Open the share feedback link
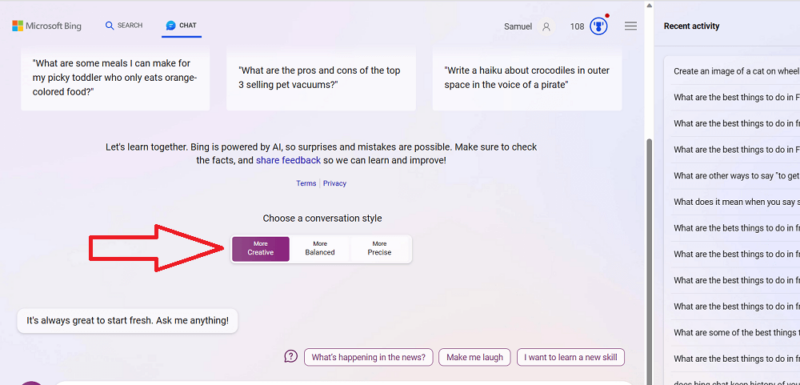The width and height of the screenshot is (800, 385). [x=288, y=160]
